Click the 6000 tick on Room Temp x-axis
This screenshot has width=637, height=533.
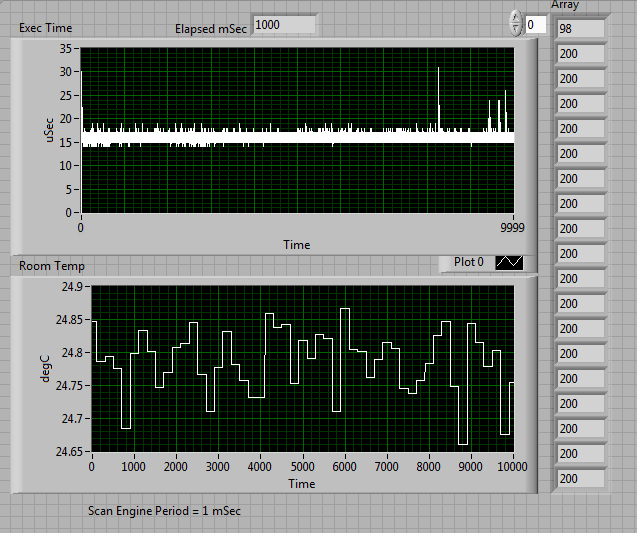(344, 466)
